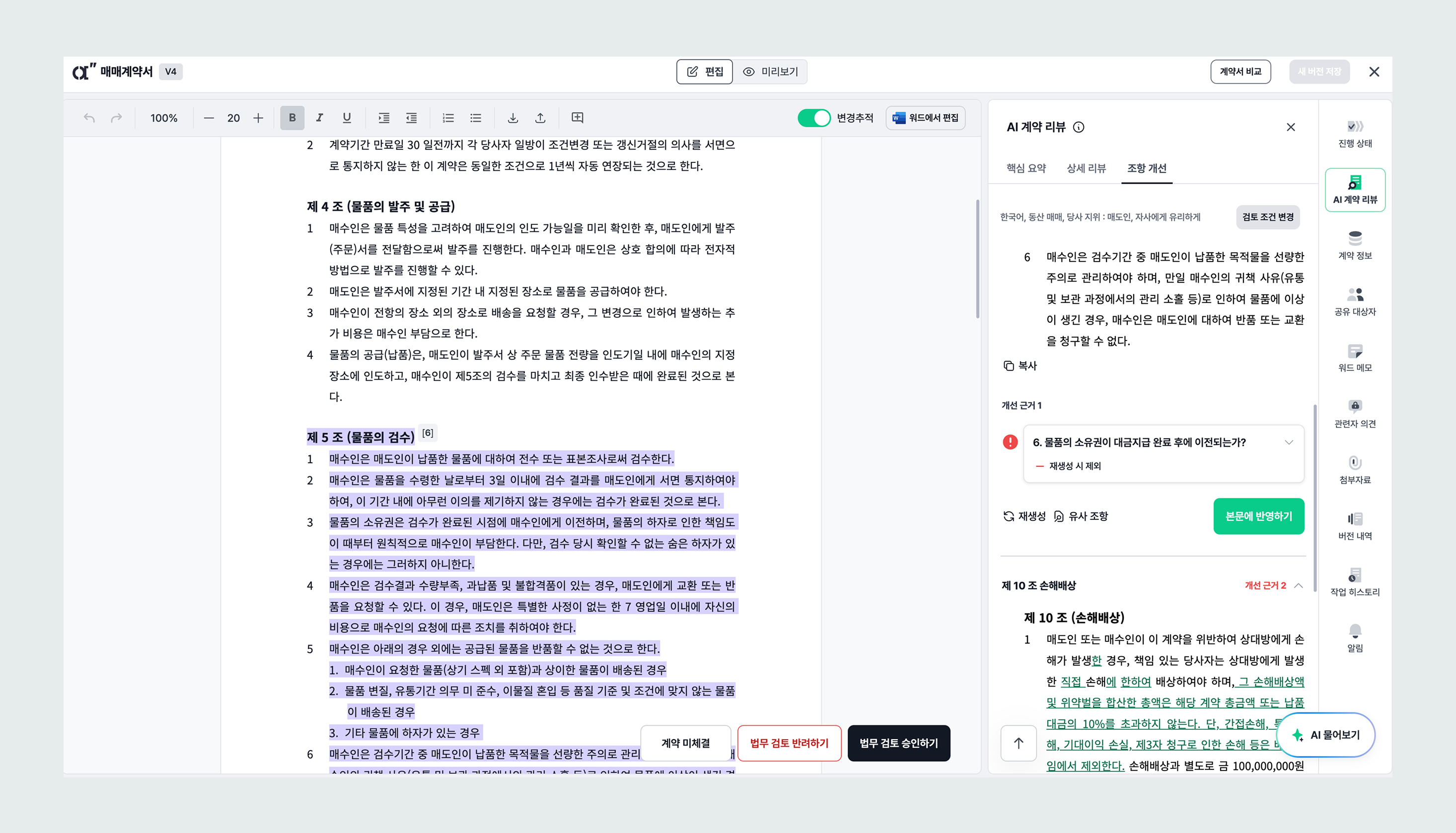Toggle italic formatting in toolbar
The width and height of the screenshot is (1456, 833).
319,118
